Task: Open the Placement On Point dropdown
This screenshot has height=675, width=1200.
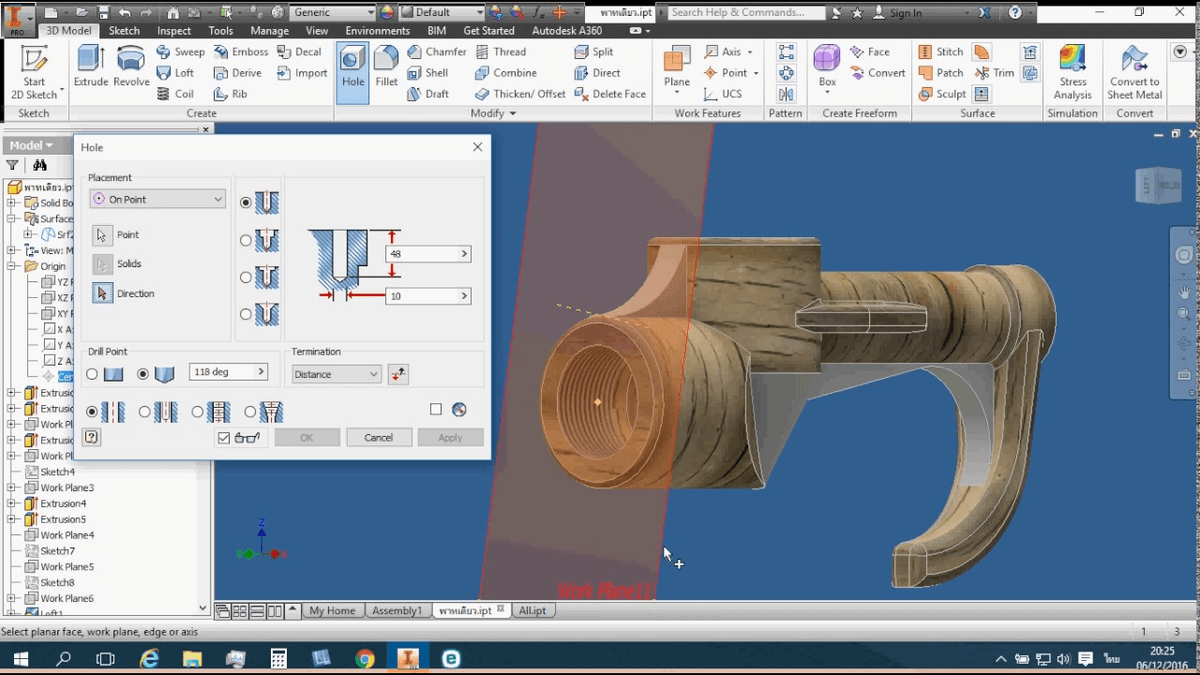Action: click(158, 199)
